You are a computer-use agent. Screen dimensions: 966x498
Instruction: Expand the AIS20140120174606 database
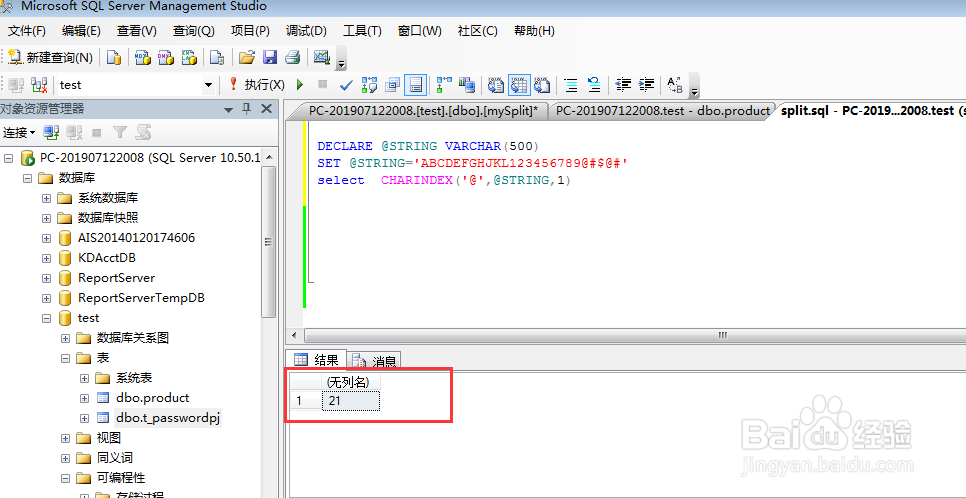(x=47, y=238)
